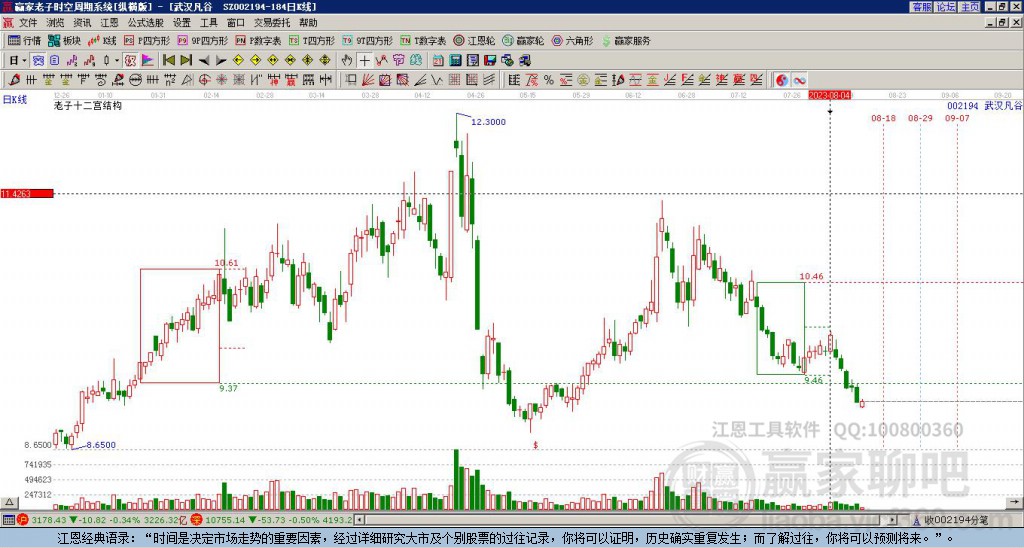This screenshot has width=1024, height=548.
Task: Toggle the crosshair cursor tool
Action: (x=364, y=61)
